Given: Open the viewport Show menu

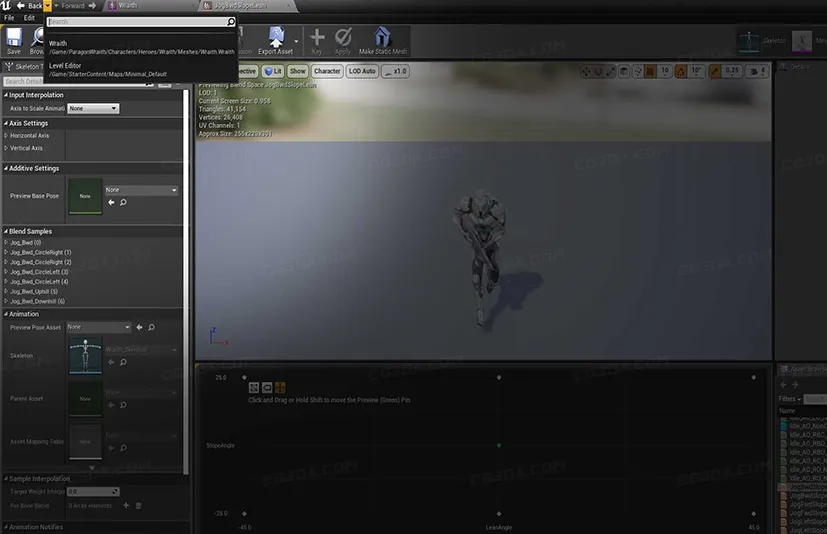Looking at the screenshot, I should (x=297, y=71).
